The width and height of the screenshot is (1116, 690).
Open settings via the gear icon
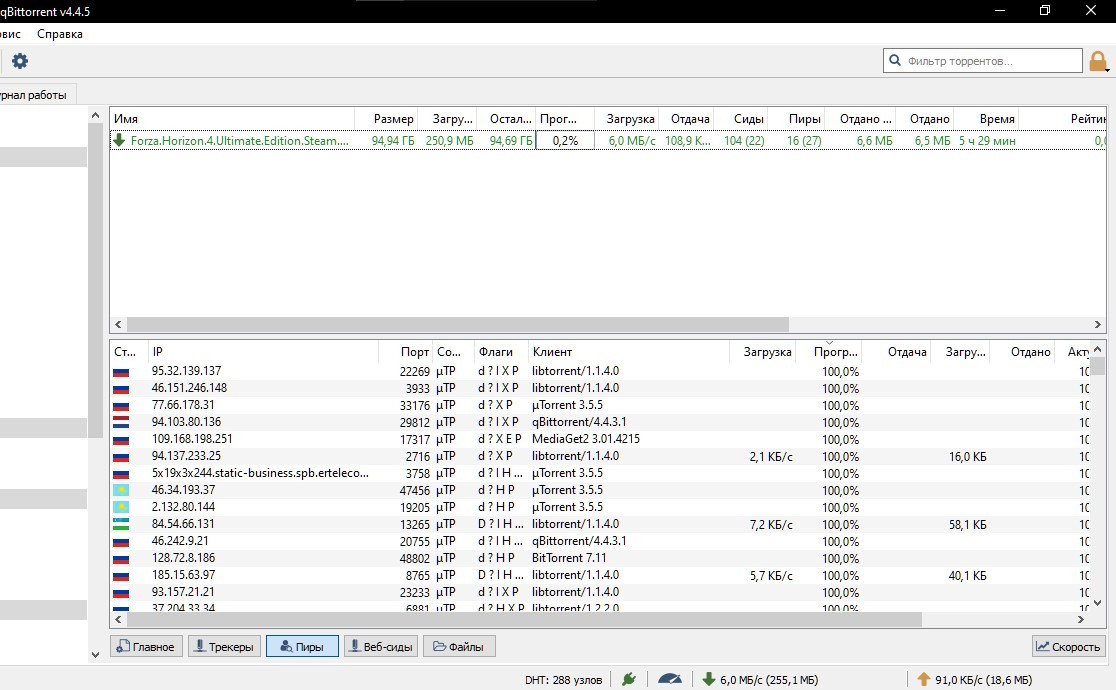(20, 62)
